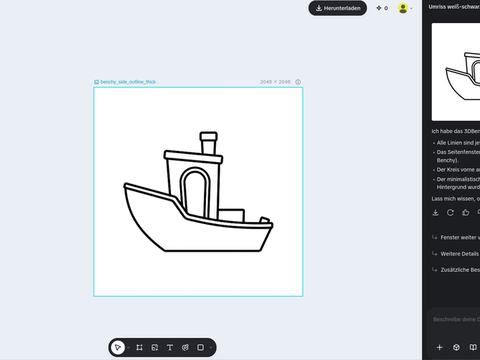The image size is (480, 360).
Task: Select the AI generate tool
Action: pos(185,347)
